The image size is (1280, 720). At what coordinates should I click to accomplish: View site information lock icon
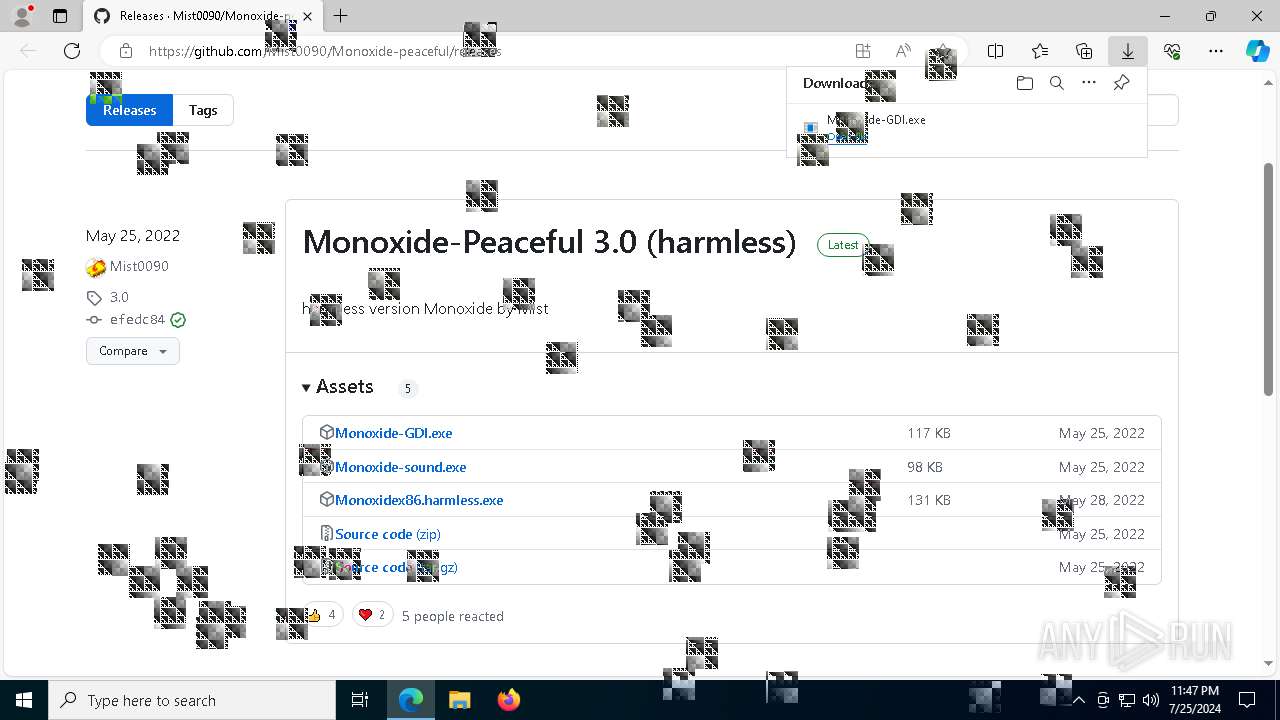tap(126, 51)
